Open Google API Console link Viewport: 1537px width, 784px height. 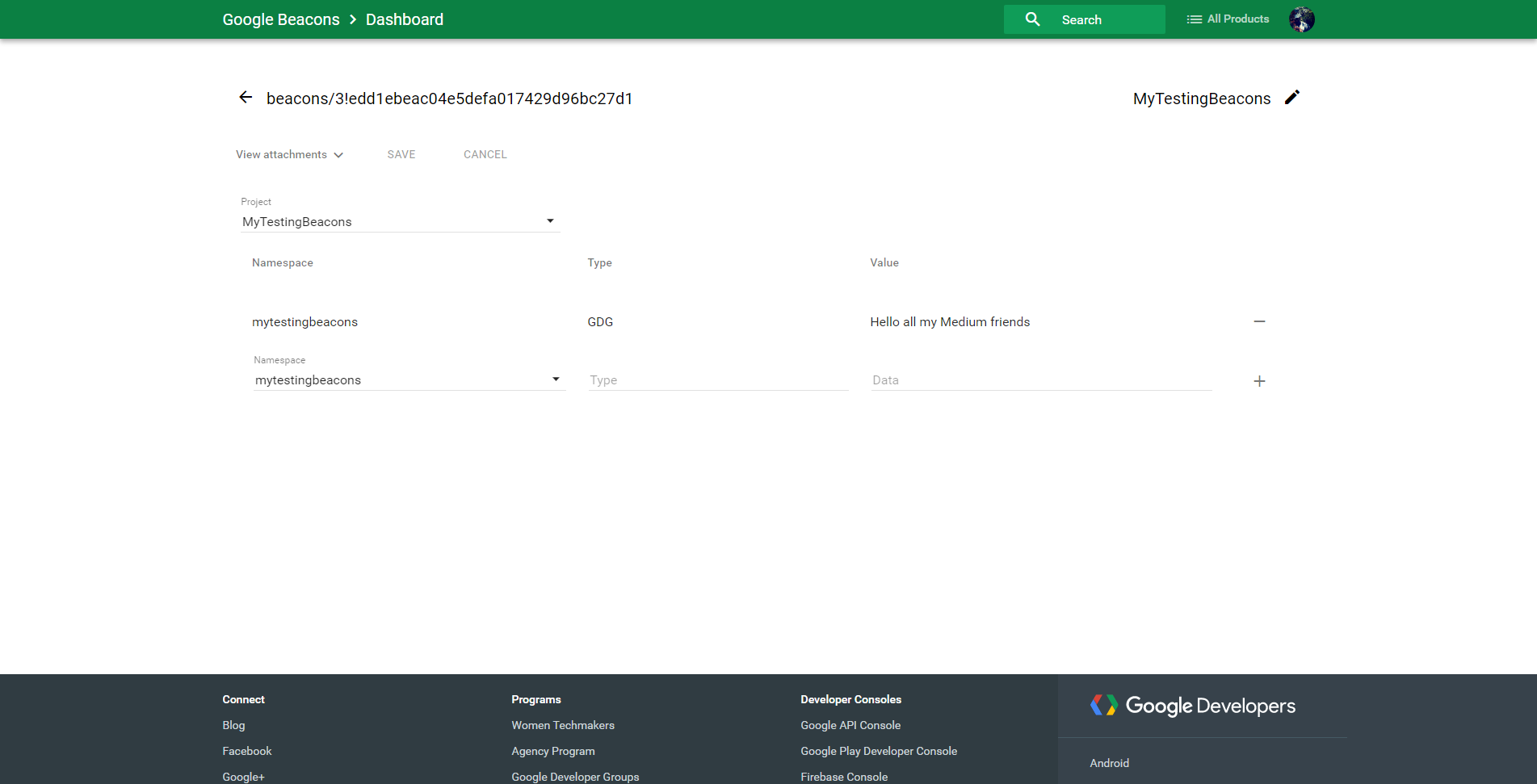(850, 725)
